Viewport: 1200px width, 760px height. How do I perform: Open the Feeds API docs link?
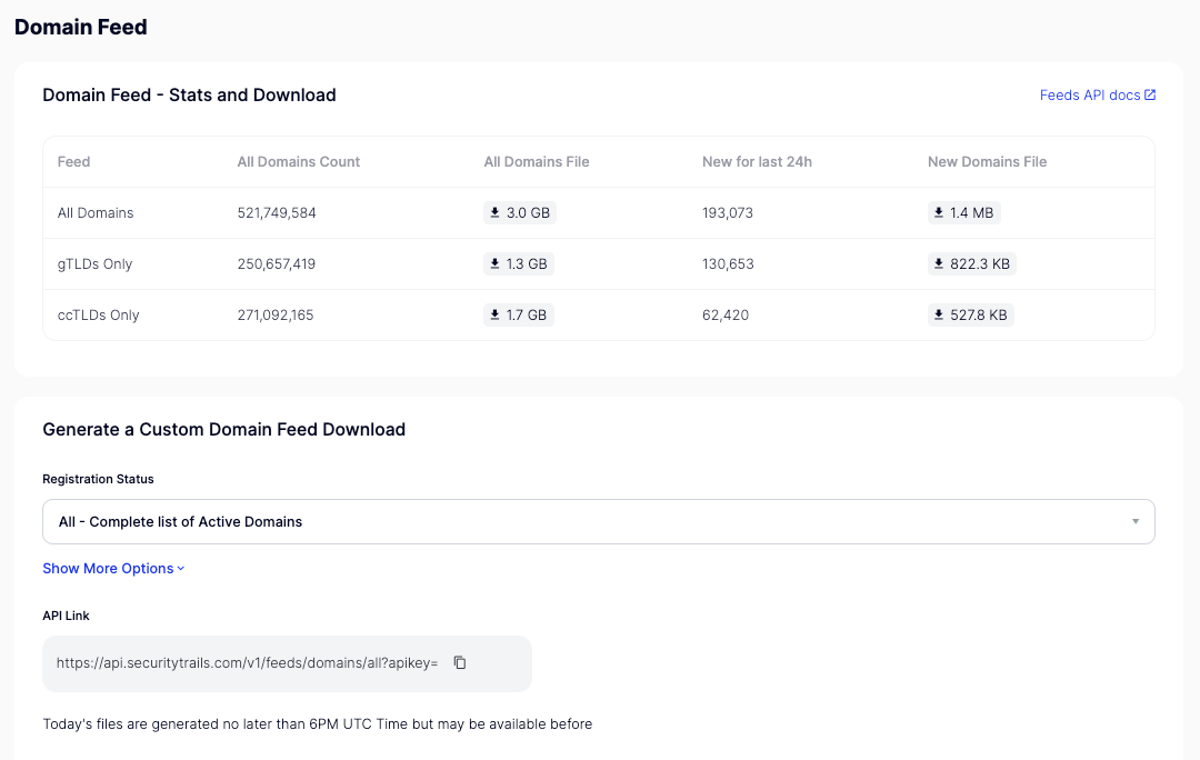(1098, 95)
